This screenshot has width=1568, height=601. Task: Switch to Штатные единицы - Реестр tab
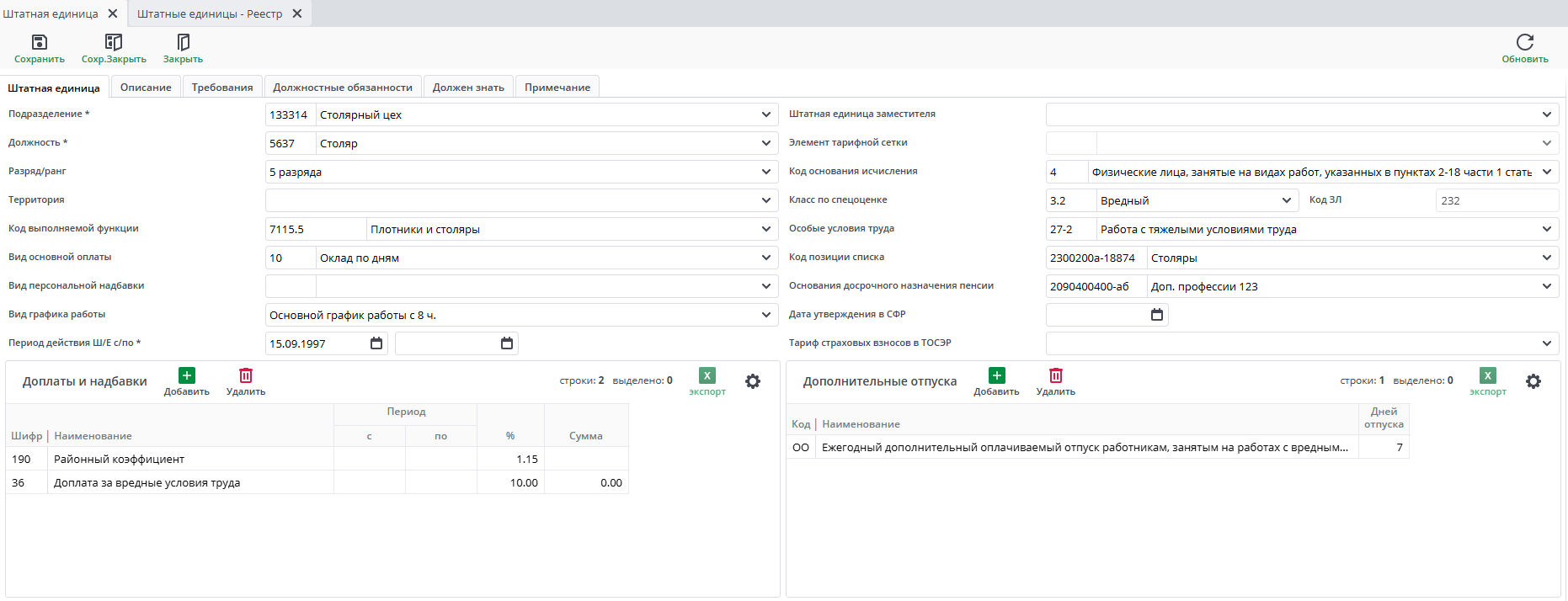pos(210,13)
